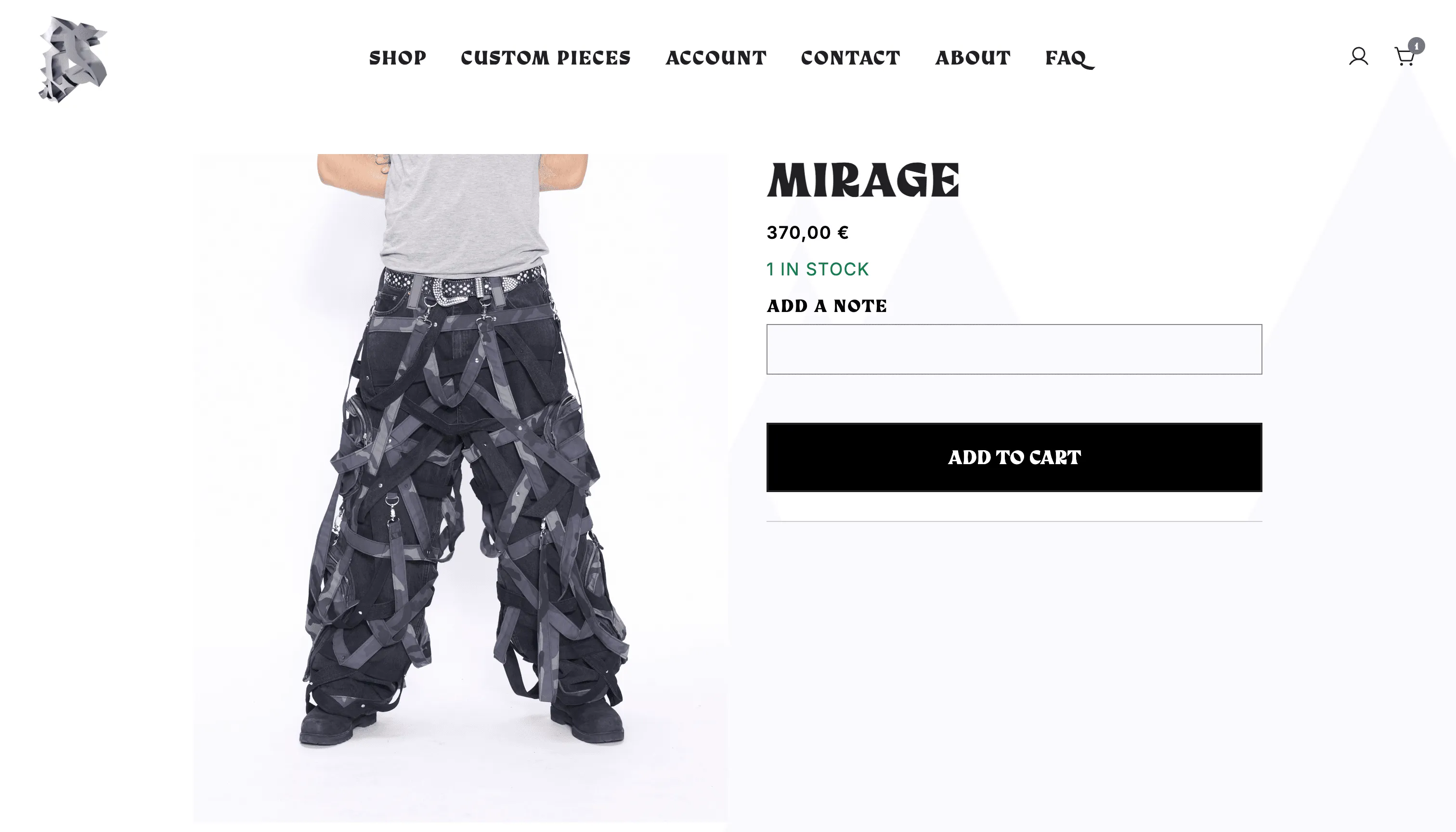This screenshot has height=832, width=1456.
Task: Click the 370,00 € price text
Action: [807, 233]
